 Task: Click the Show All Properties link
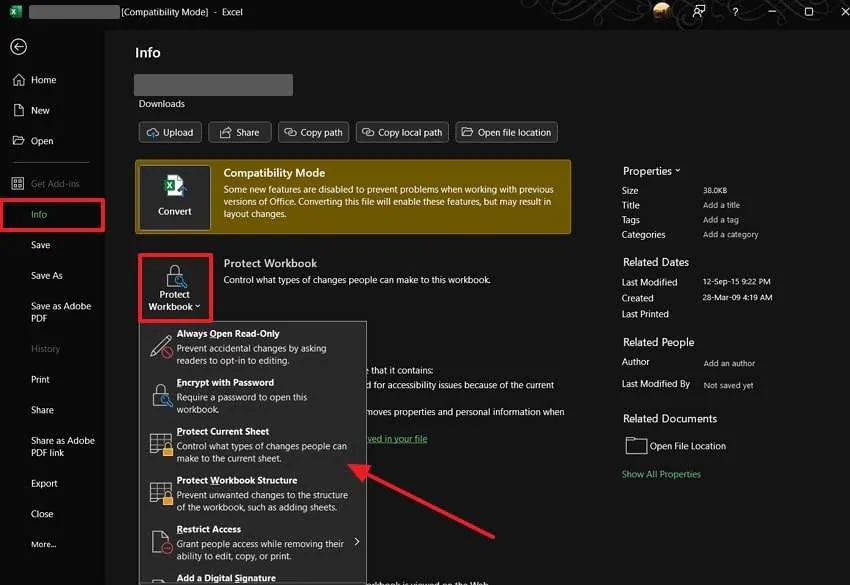[x=661, y=474]
